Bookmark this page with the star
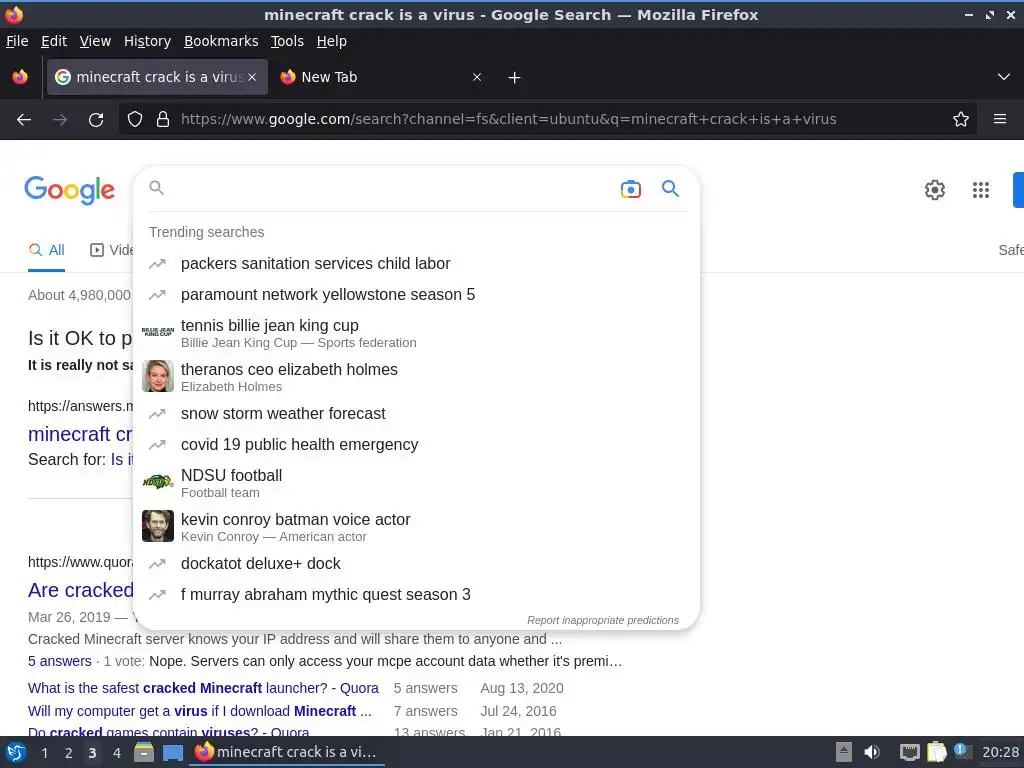The height and width of the screenshot is (768, 1024). click(x=961, y=119)
